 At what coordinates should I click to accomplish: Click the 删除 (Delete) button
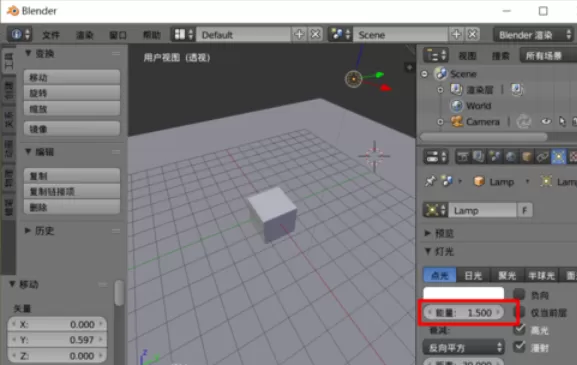72,207
